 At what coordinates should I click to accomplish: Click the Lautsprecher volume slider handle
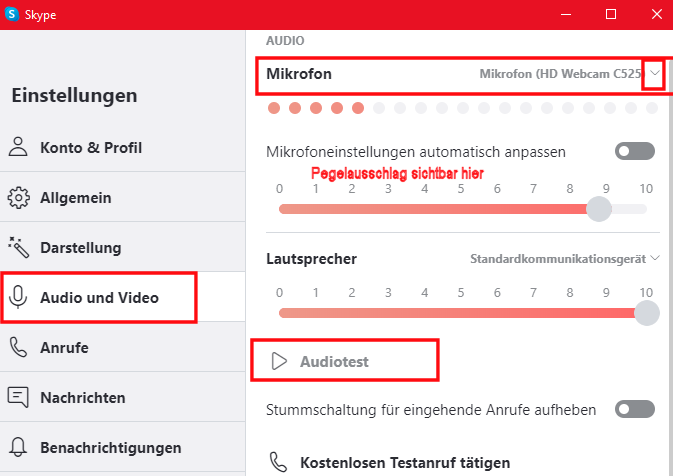tap(646, 313)
